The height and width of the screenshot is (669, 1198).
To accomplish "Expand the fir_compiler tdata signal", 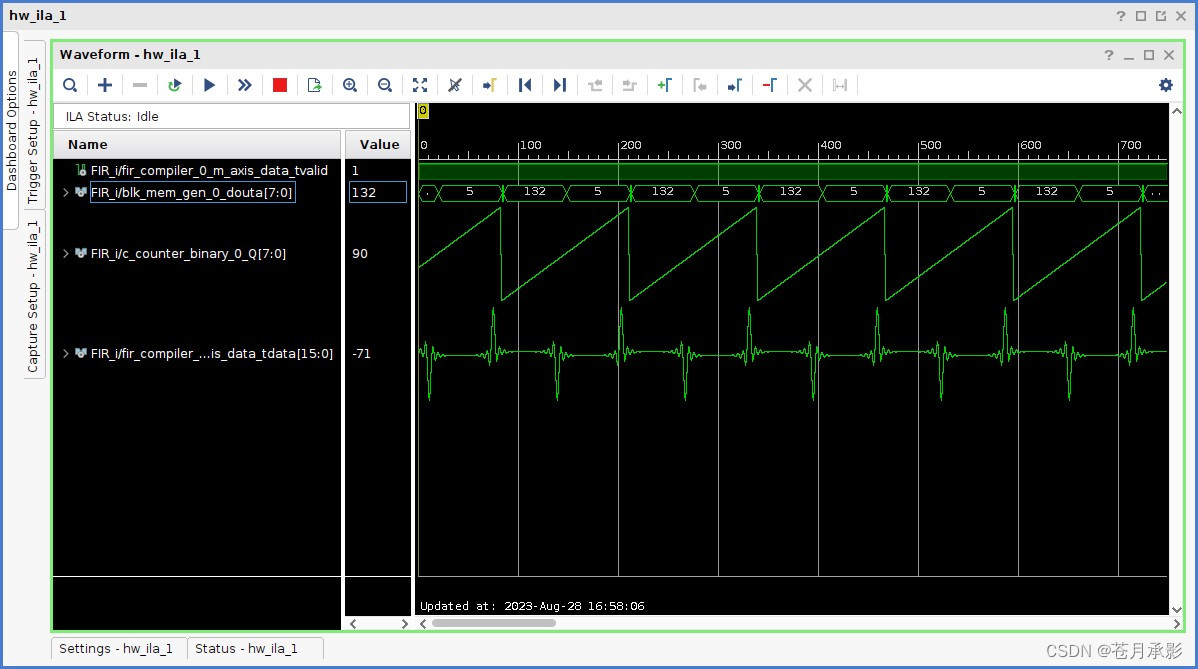I will [x=66, y=353].
